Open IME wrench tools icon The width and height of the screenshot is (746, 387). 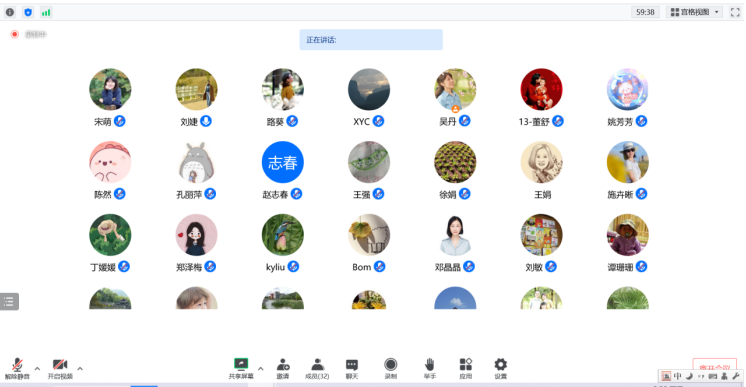pyautogui.click(x=736, y=376)
